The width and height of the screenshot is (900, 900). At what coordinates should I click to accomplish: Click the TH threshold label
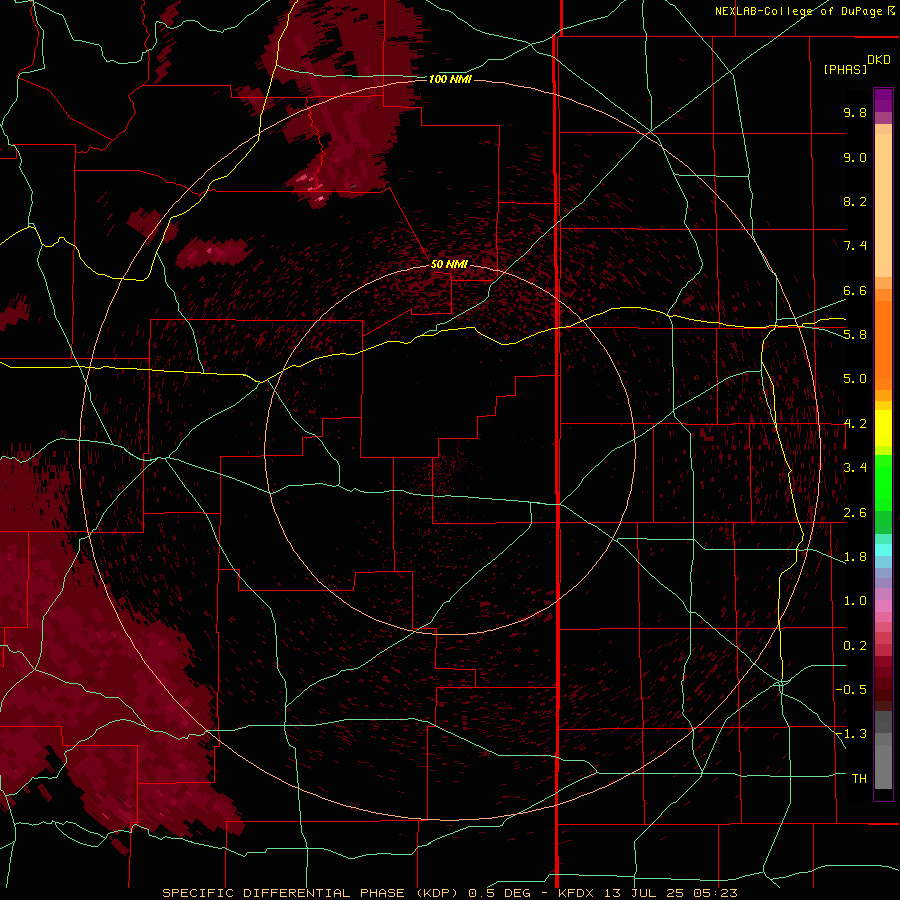859,779
